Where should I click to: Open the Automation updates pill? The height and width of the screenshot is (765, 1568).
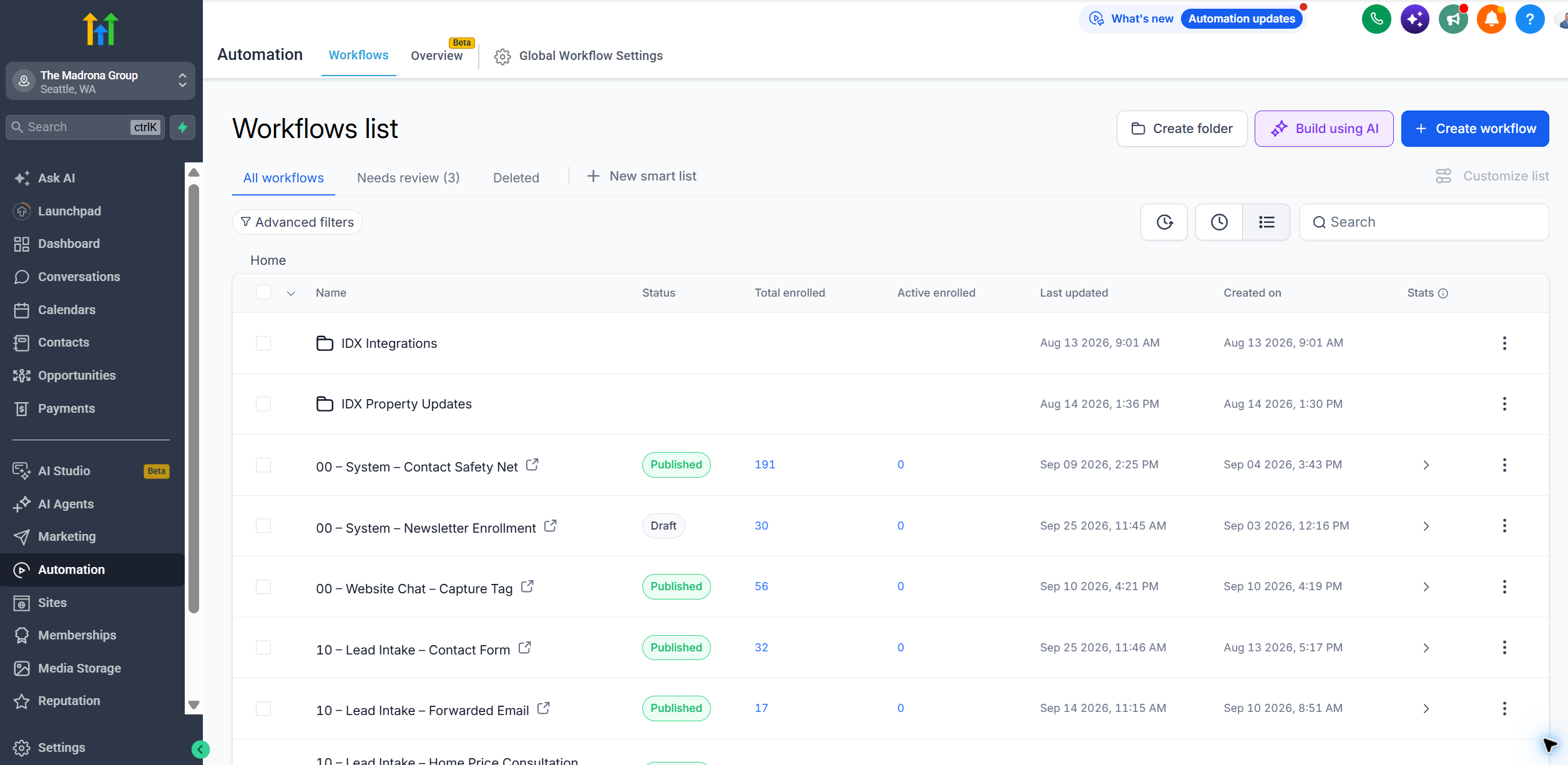tap(1242, 19)
